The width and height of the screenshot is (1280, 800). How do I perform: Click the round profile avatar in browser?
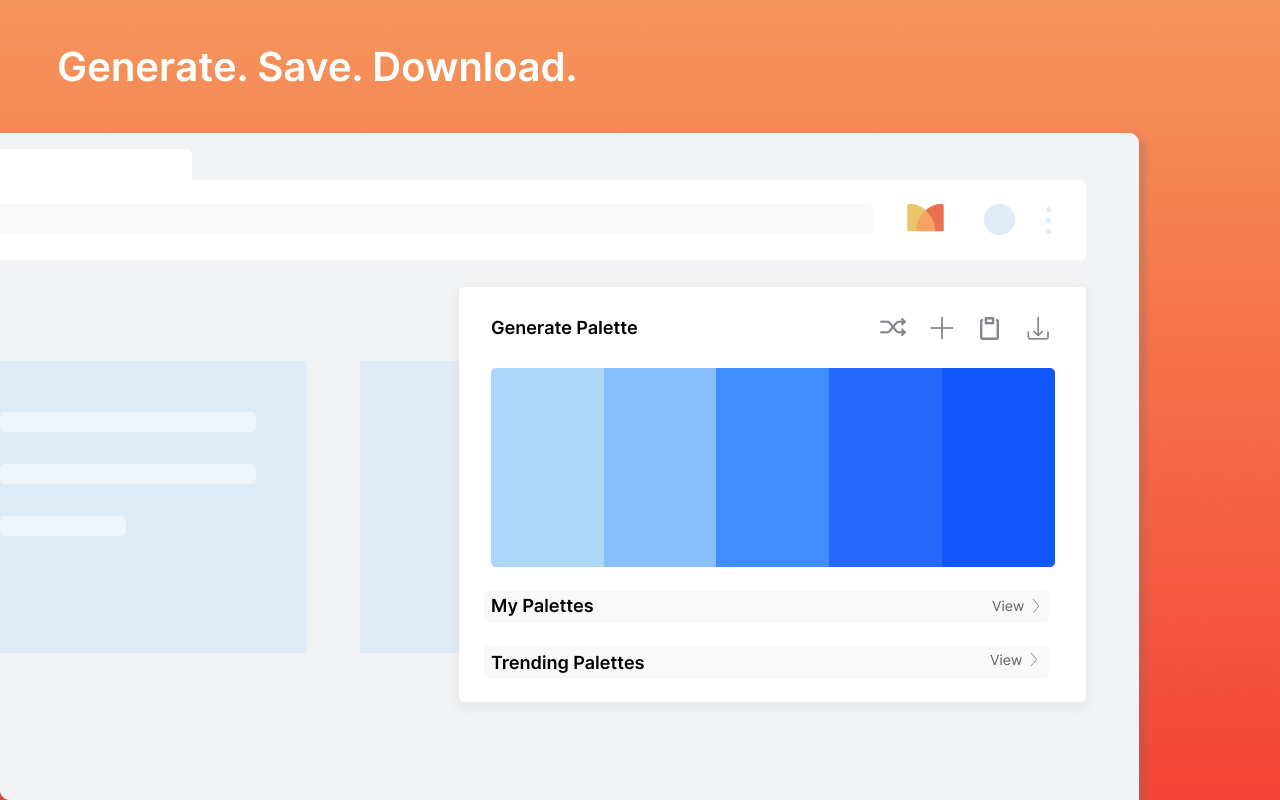coord(999,220)
